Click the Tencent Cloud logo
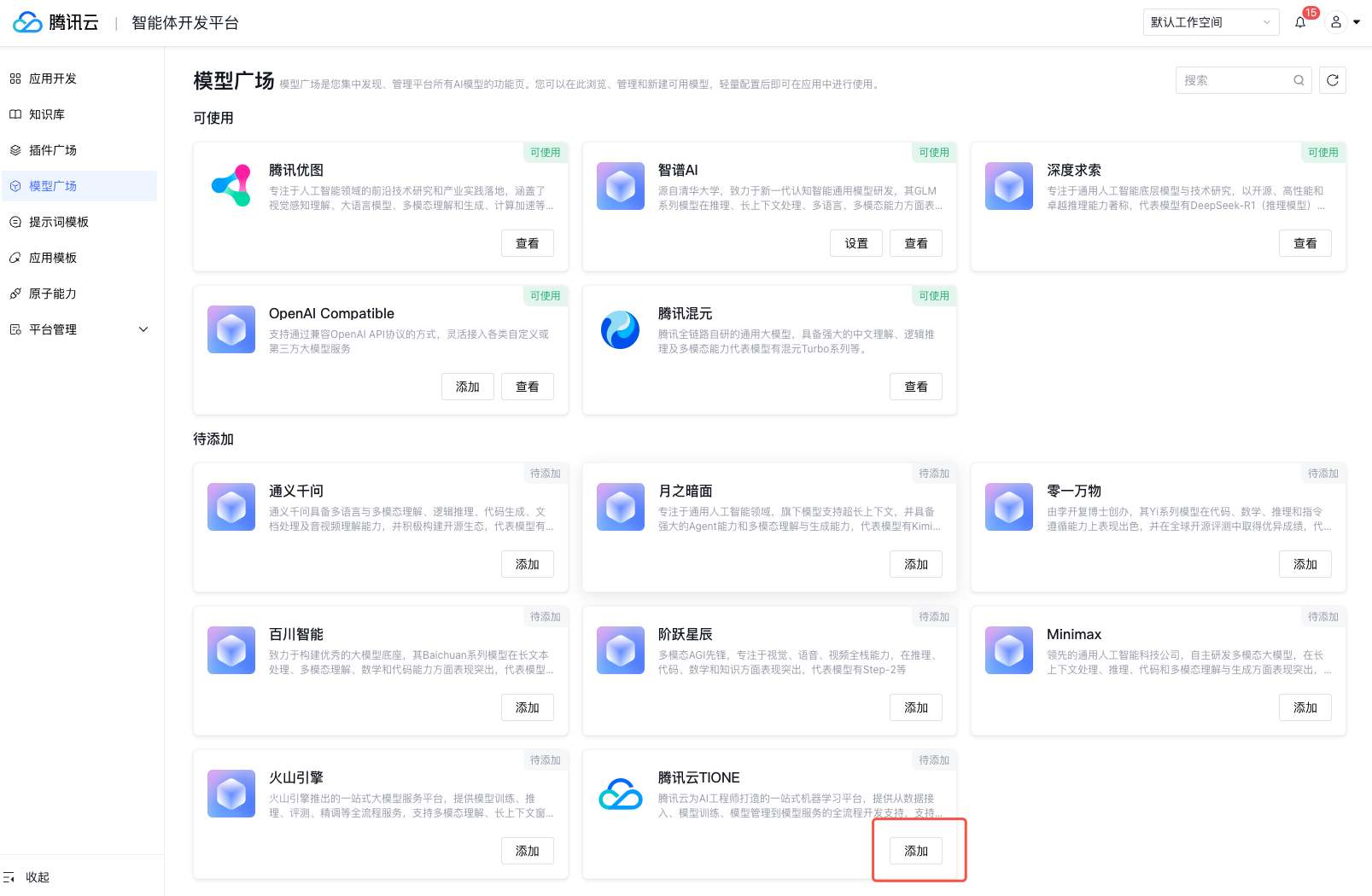The height and width of the screenshot is (896, 1372). [55, 22]
